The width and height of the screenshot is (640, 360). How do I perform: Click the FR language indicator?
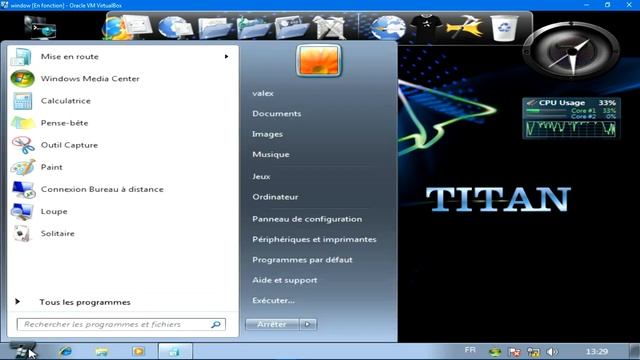tap(470, 350)
